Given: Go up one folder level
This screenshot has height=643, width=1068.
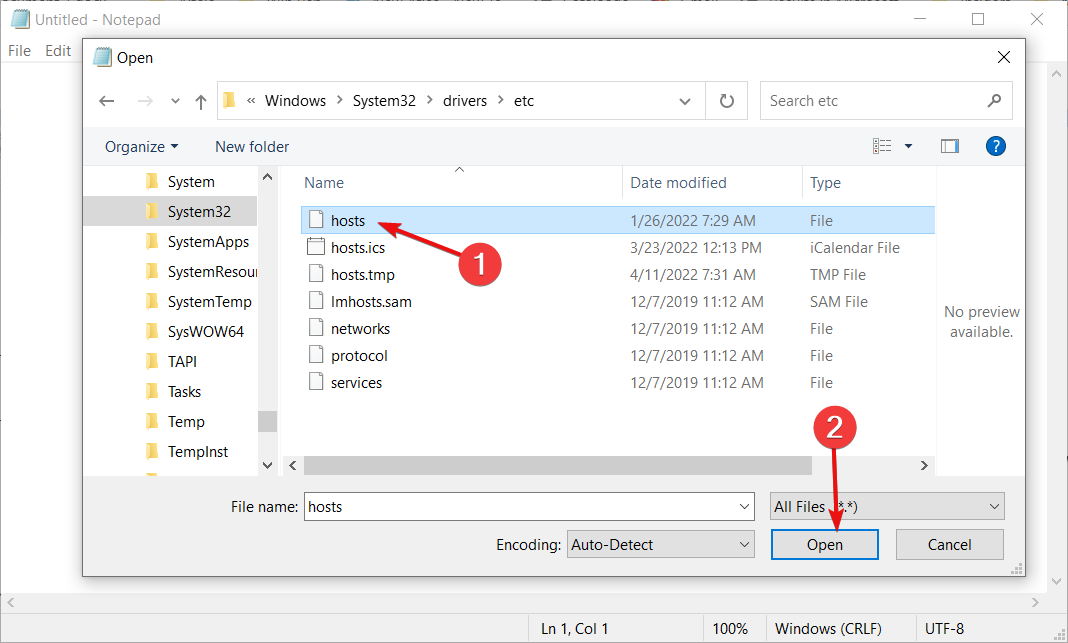Looking at the screenshot, I should point(200,101).
